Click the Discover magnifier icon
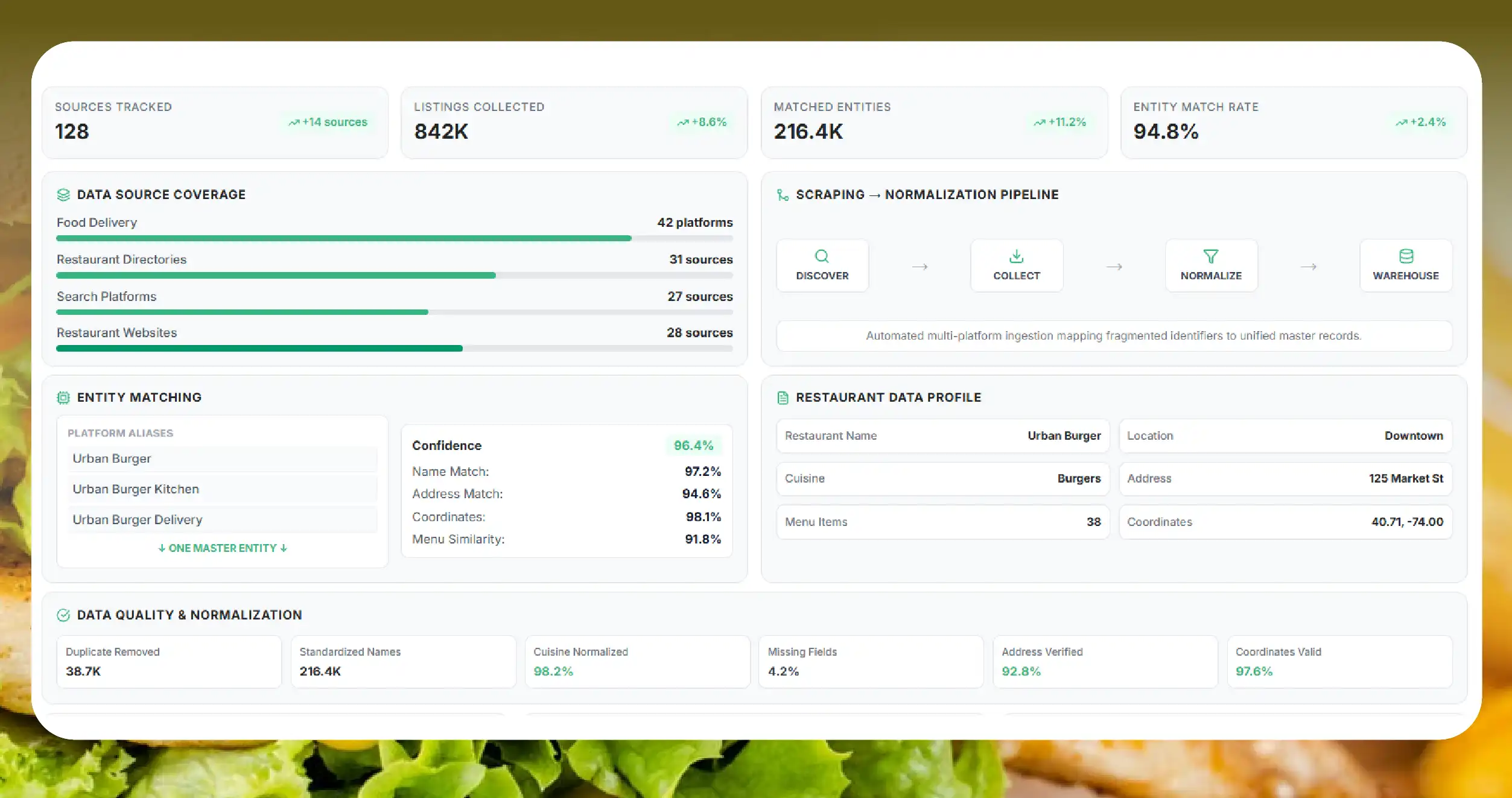This screenshot has width=1512, height=798. [x=822, y=256]
